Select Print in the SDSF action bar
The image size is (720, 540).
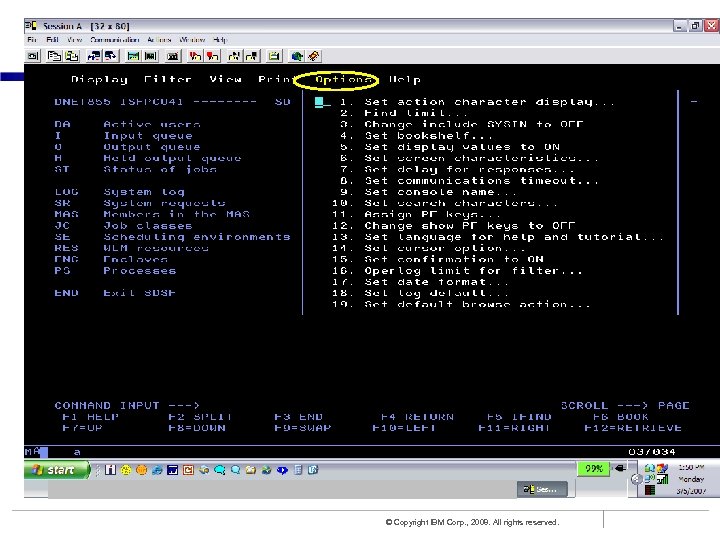[275, 79]
